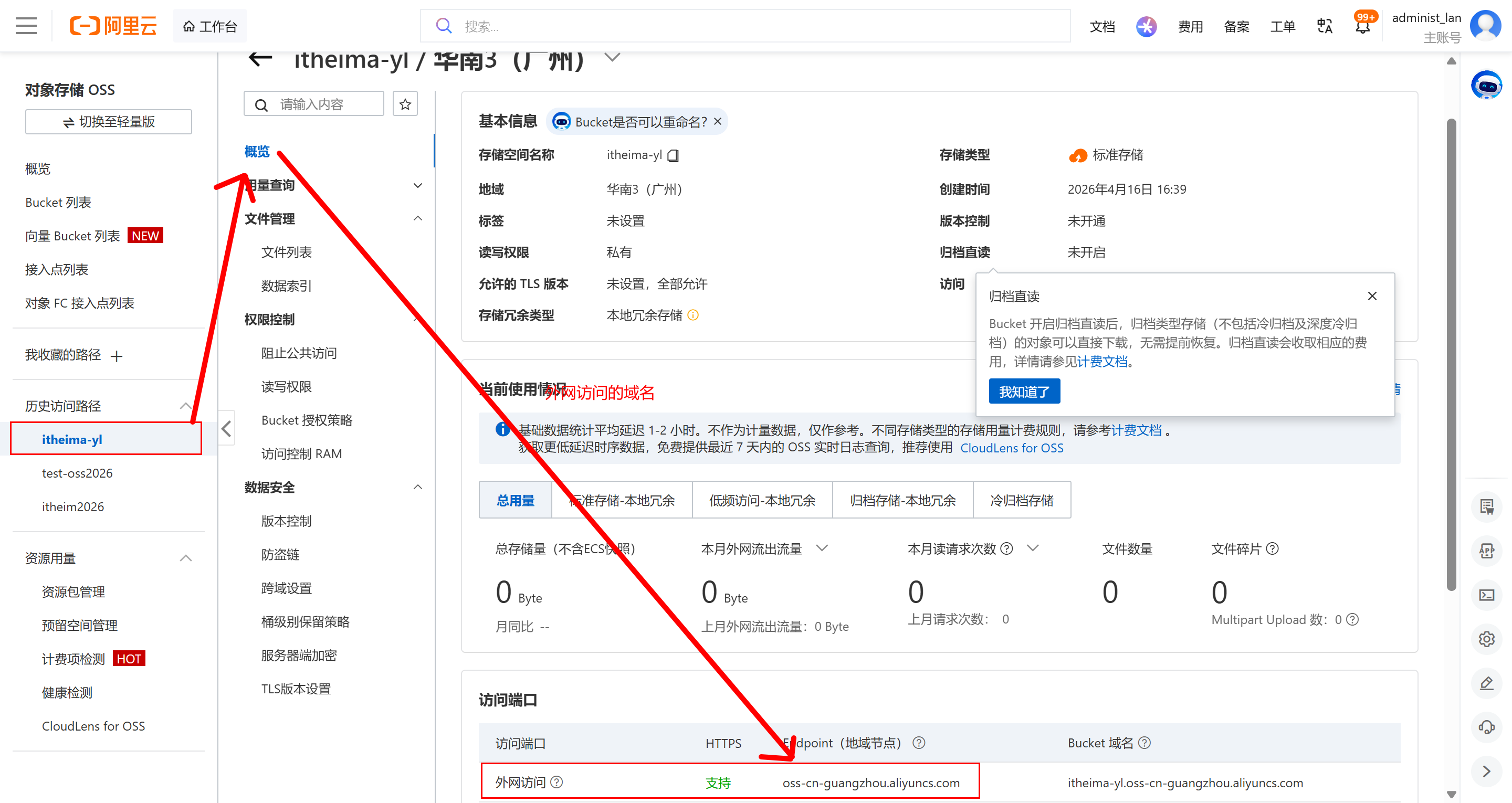Image resolution: width=1512 pixels, height=803 pixels.
Task: Open CloudLens for OSS link in notice
Action: 1011,448
